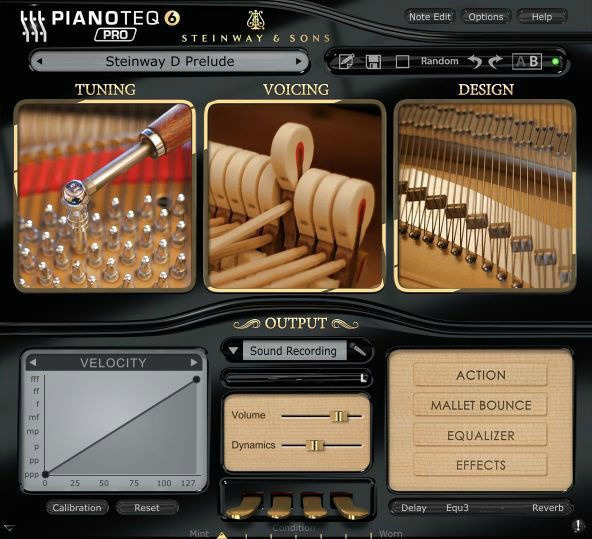Switch to previous velocity curve with left arrow
The width and height of the screenshot is (592, 539).
[33, 362]
